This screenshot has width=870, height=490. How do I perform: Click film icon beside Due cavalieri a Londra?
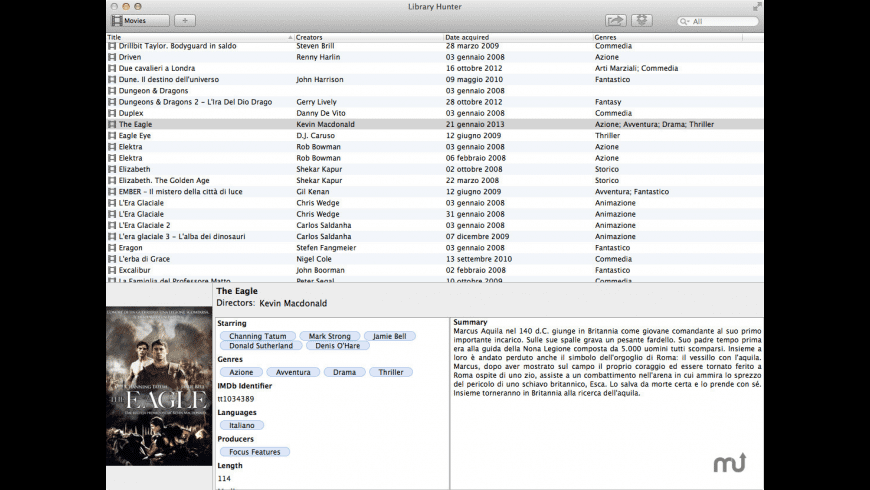112,68
